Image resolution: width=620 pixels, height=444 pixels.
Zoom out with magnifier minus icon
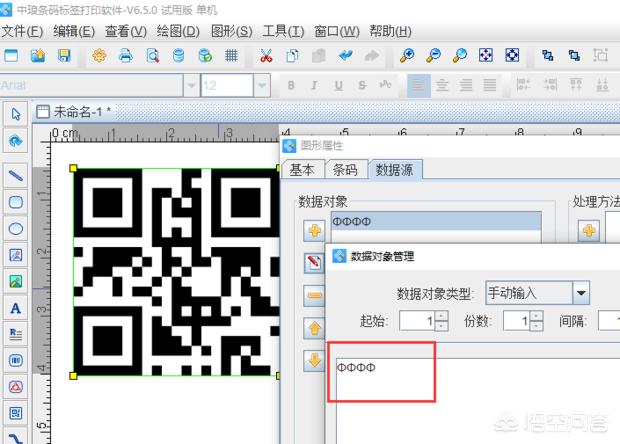point(433,55)
